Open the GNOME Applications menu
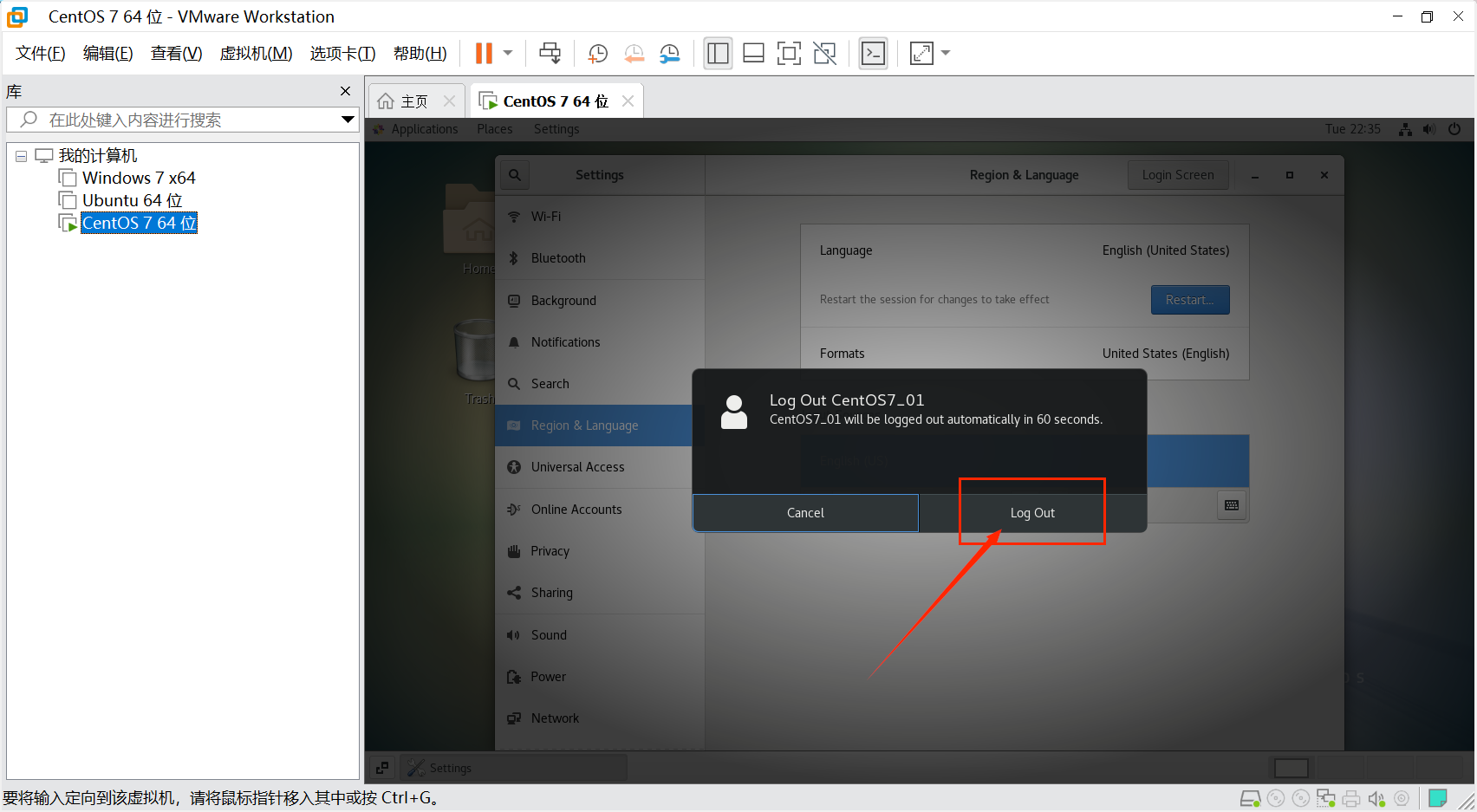Image resolution: width=1477 pixels, height=812 pixels. click(x=425, y=129)
